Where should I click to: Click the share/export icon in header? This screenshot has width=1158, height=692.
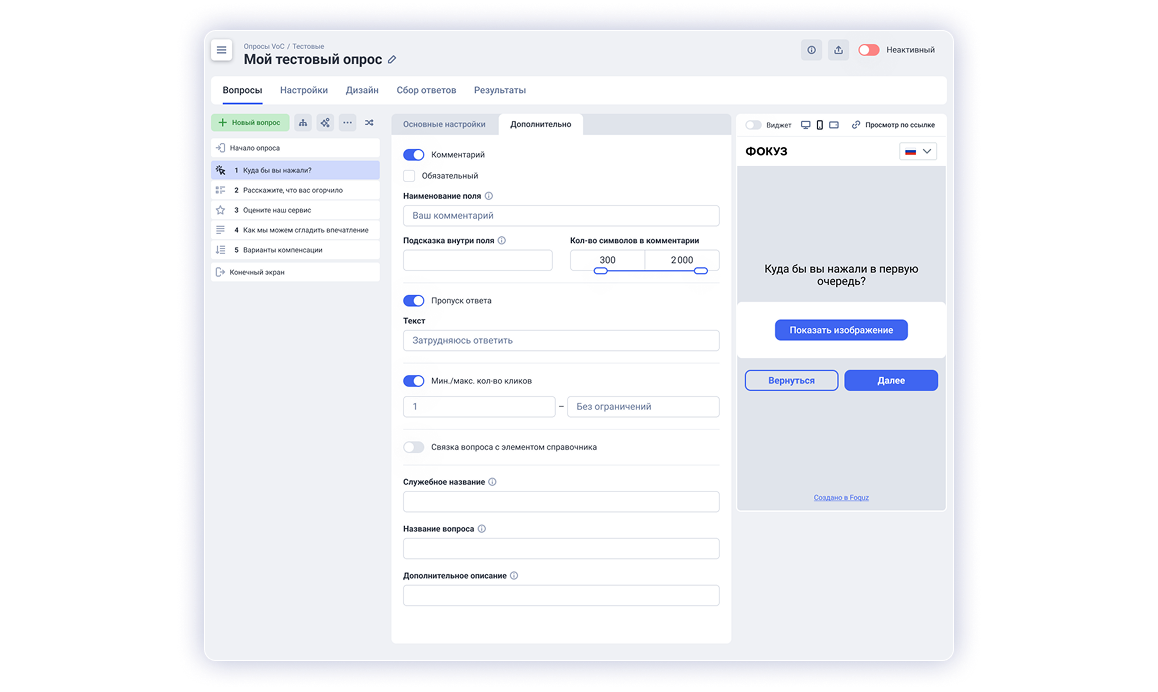click(838, 50)
